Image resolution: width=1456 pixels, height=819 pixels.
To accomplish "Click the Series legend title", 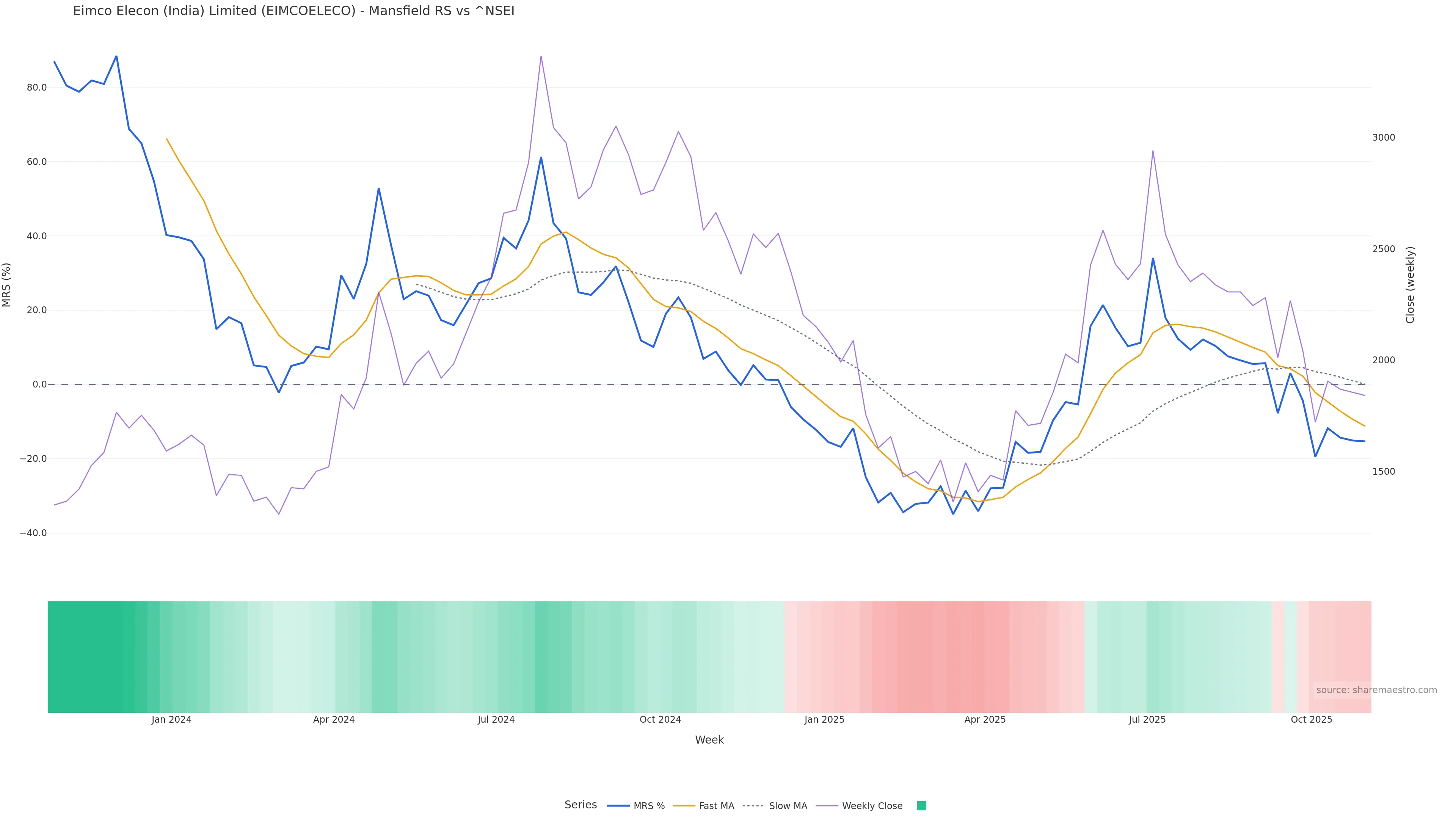I will tap(581, 805).
